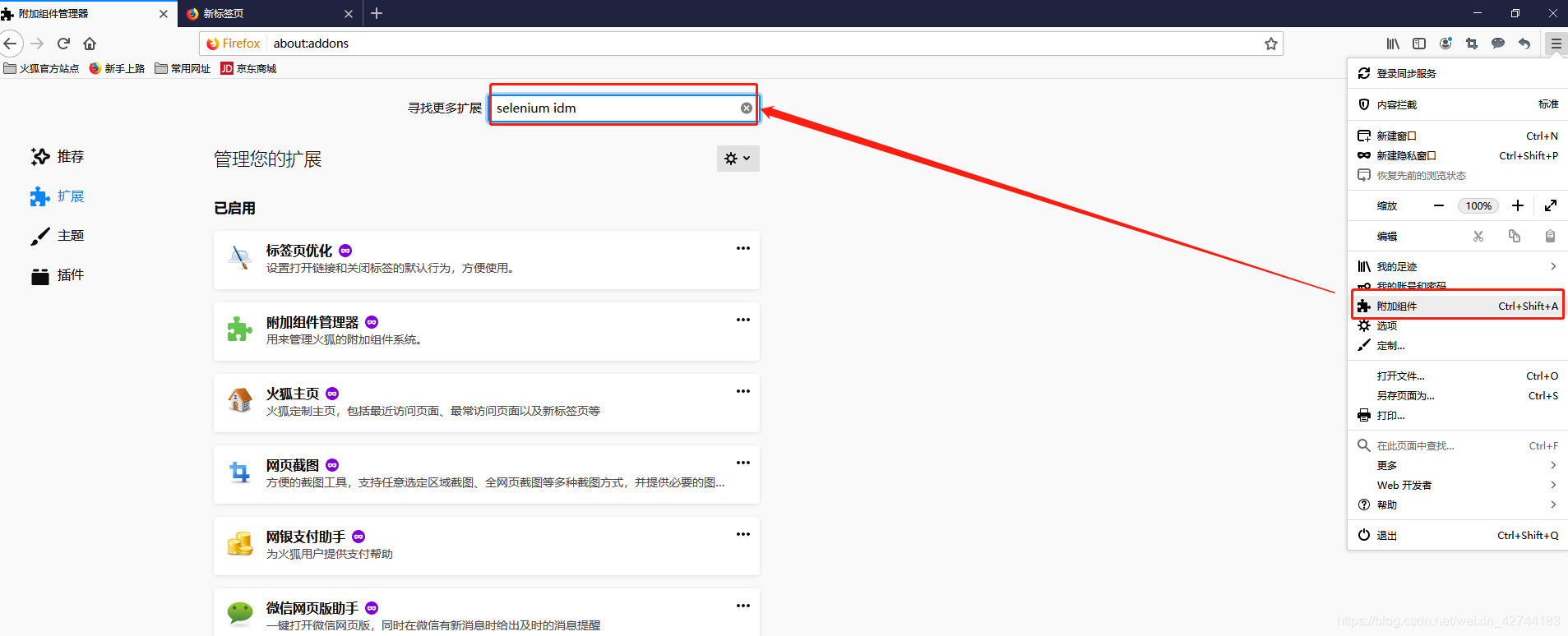Choose 新建窗口 from the menu
1568x636 pixels.
point(1458,136)
